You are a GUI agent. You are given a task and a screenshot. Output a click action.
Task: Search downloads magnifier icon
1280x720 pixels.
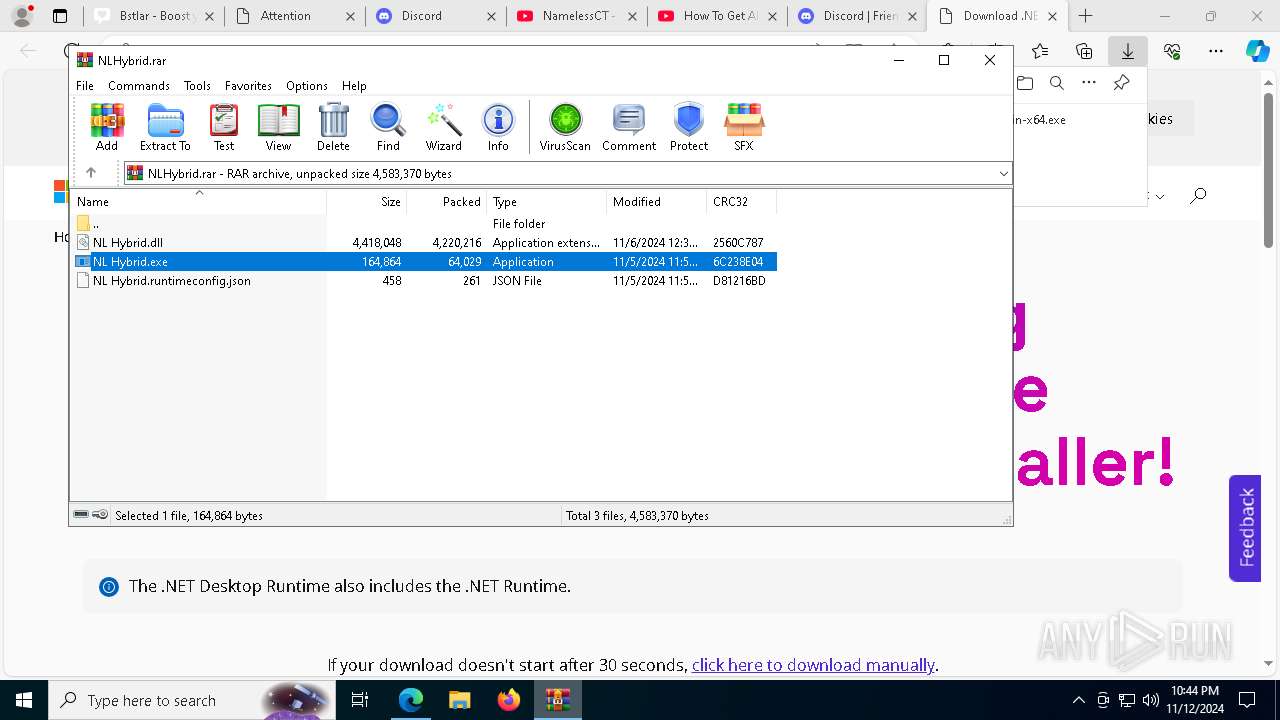tap(1057, 83)
